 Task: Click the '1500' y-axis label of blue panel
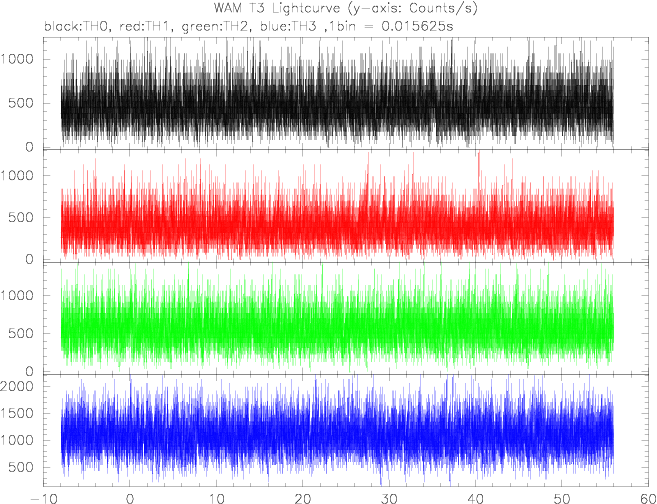point(18,413)
